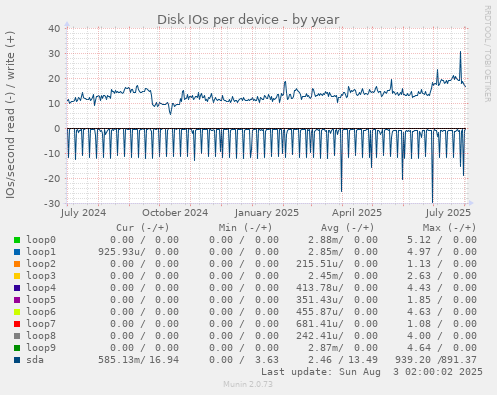
Task: Click loop8 max value 4.00
Action: point(419,336)
